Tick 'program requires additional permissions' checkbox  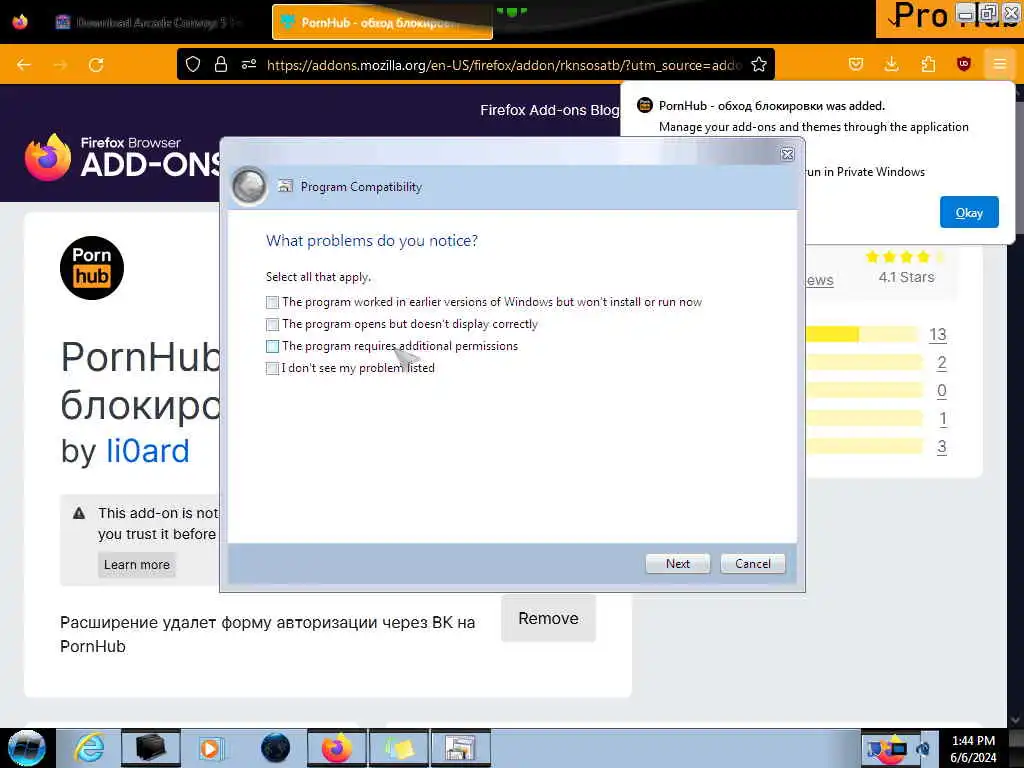point(272,346)
